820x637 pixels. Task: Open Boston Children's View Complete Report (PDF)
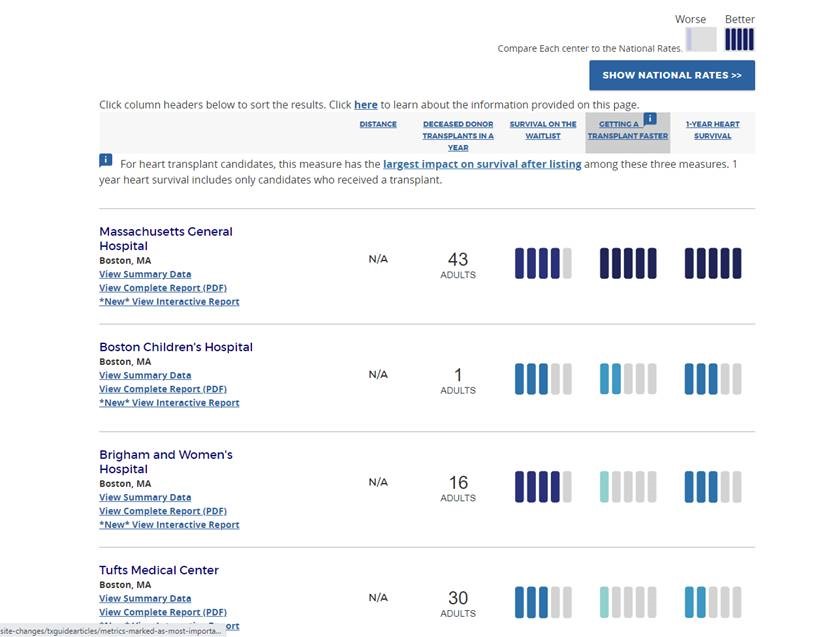pyautogui.click(x=163, y=389)
